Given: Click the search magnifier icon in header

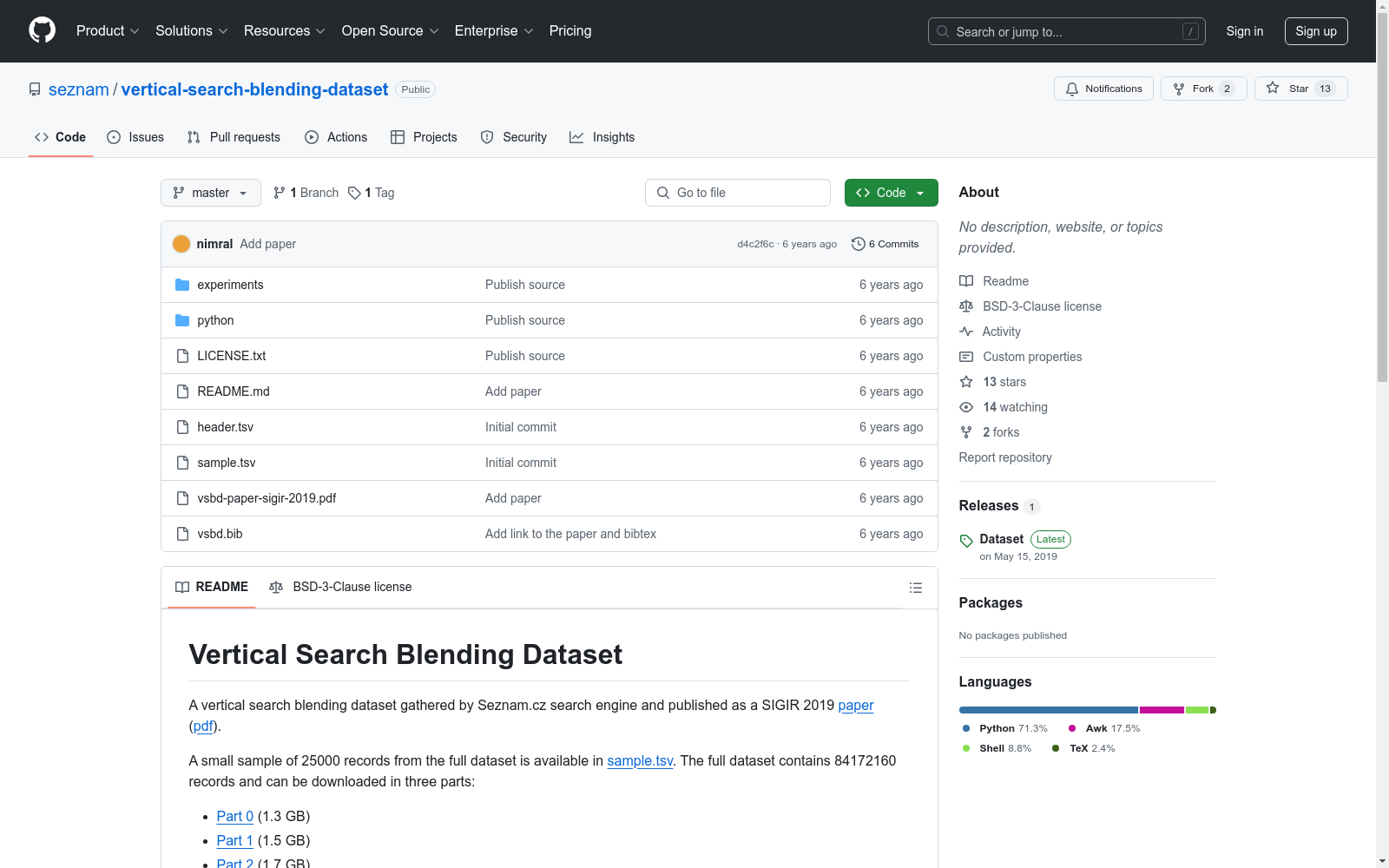Looking at the screenshot, I should (x=943, y=31).
